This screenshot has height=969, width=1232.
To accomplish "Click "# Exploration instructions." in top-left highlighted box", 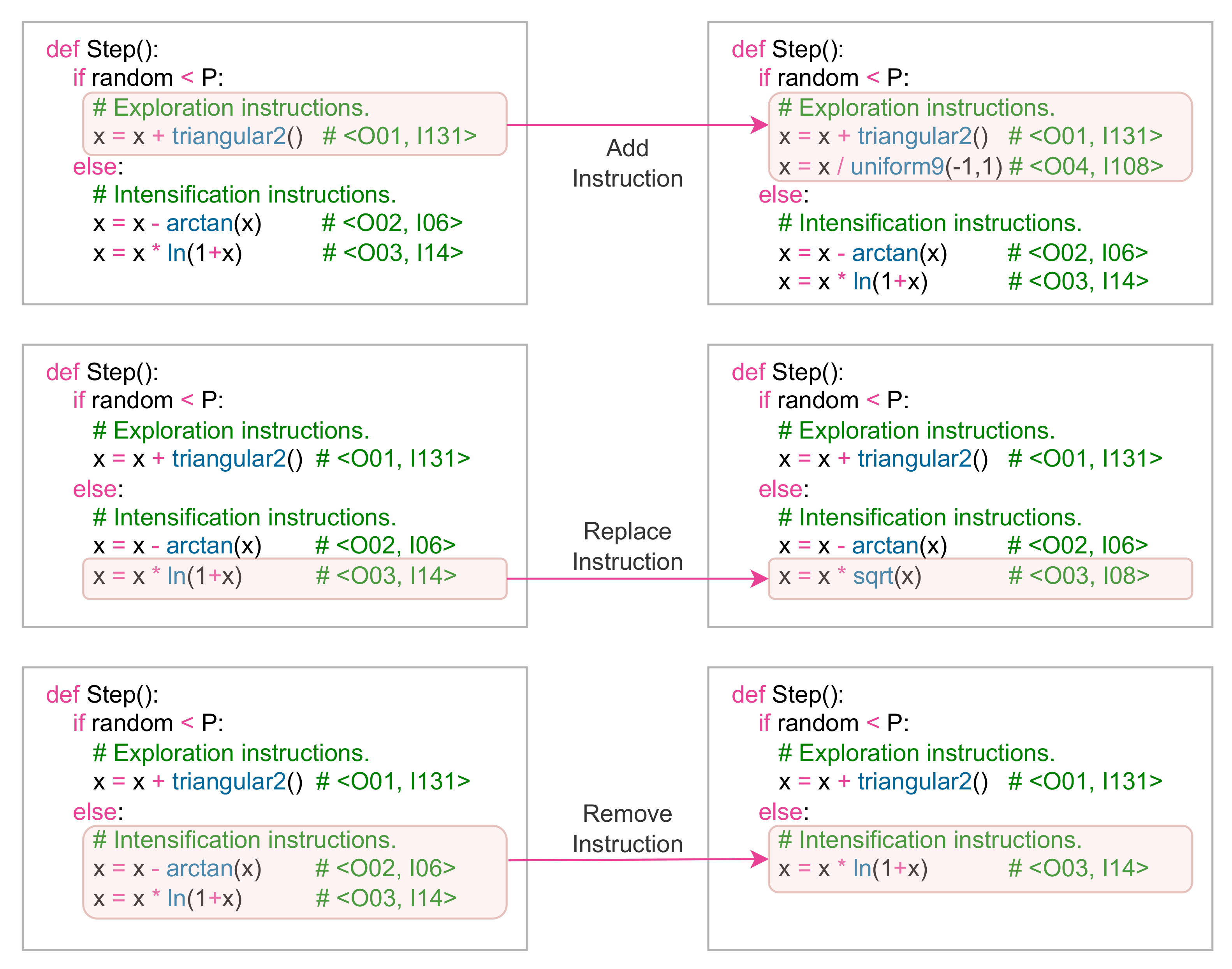I will 231,108.
